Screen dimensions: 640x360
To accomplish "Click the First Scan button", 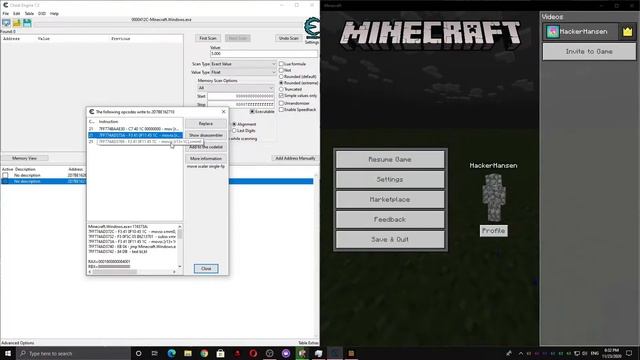I will [x=208, y=38].
